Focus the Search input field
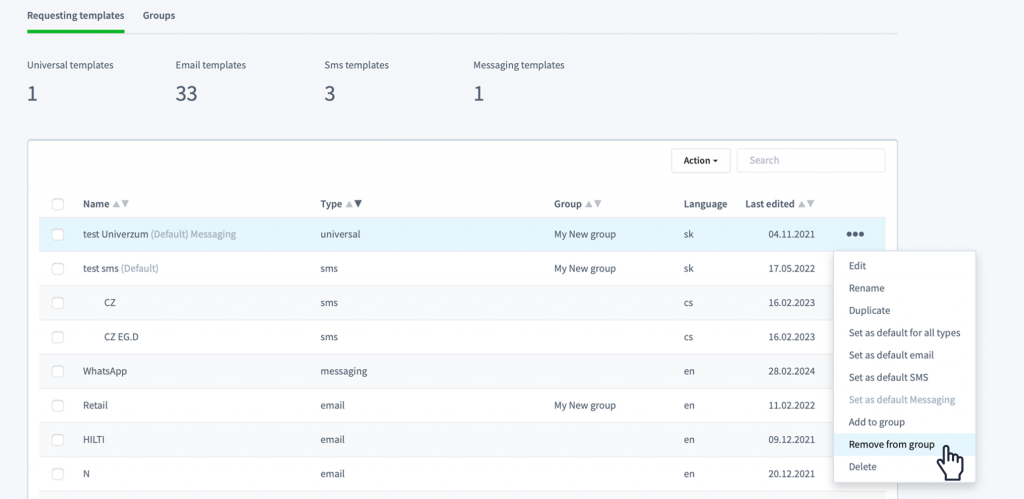The height and width of the screenshot is (499, 1024). (x=811, y=161)
